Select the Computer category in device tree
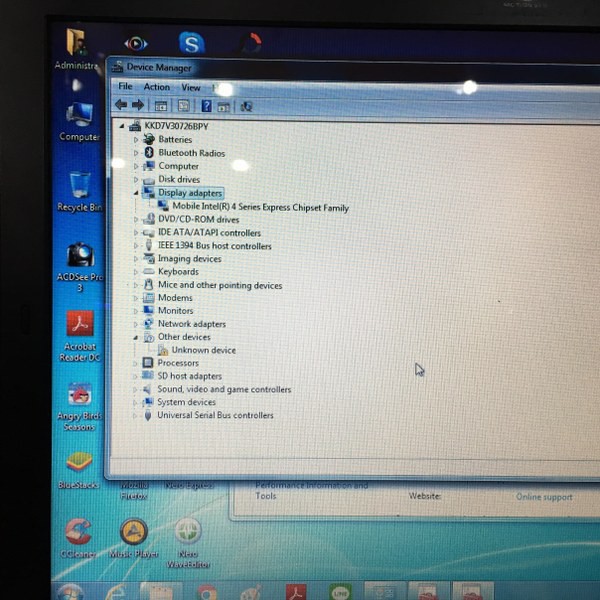This screenshot has width=600, height=600. pos(178,166)
